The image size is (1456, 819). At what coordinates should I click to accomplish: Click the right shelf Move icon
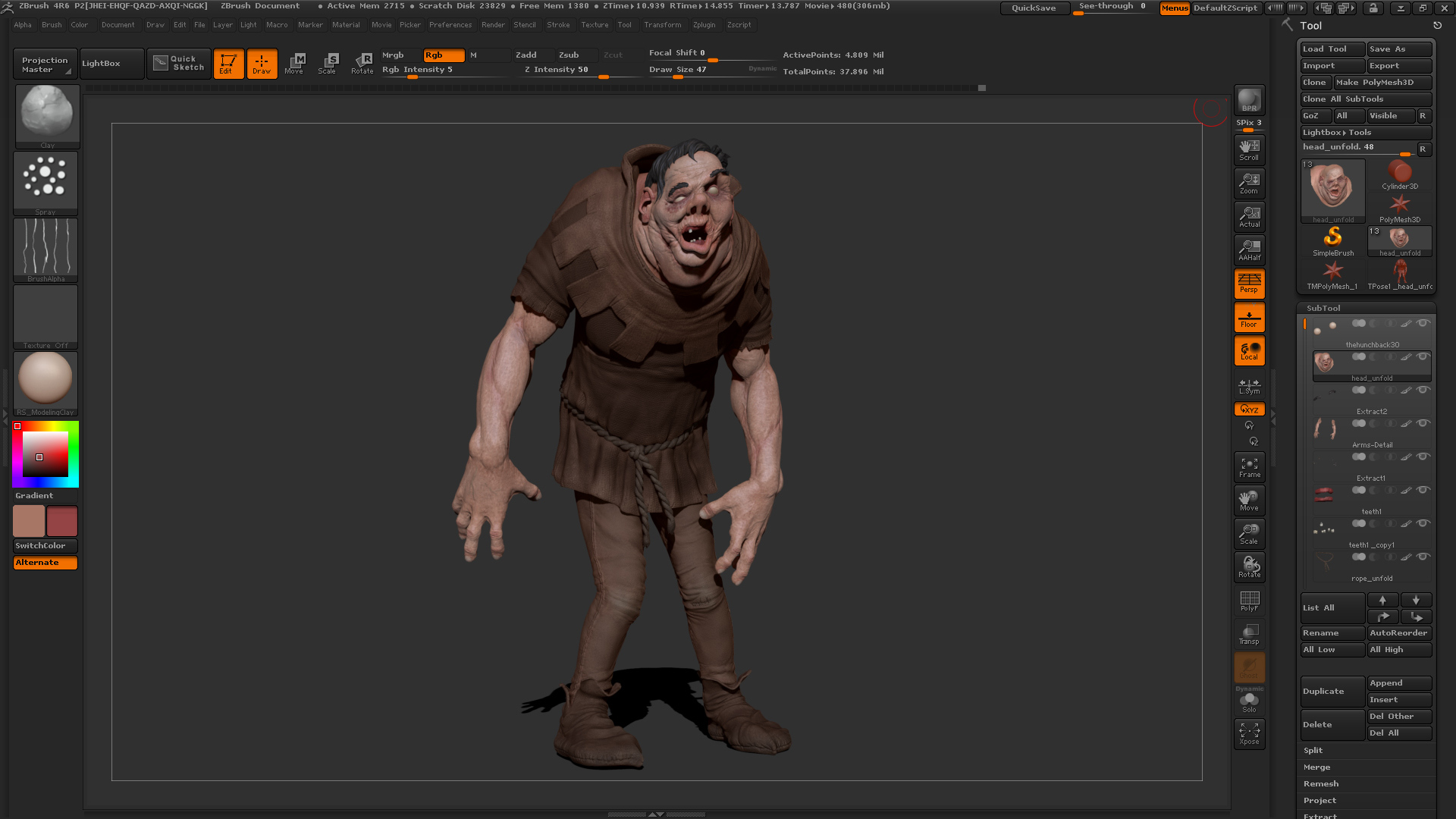[1249, 500]
